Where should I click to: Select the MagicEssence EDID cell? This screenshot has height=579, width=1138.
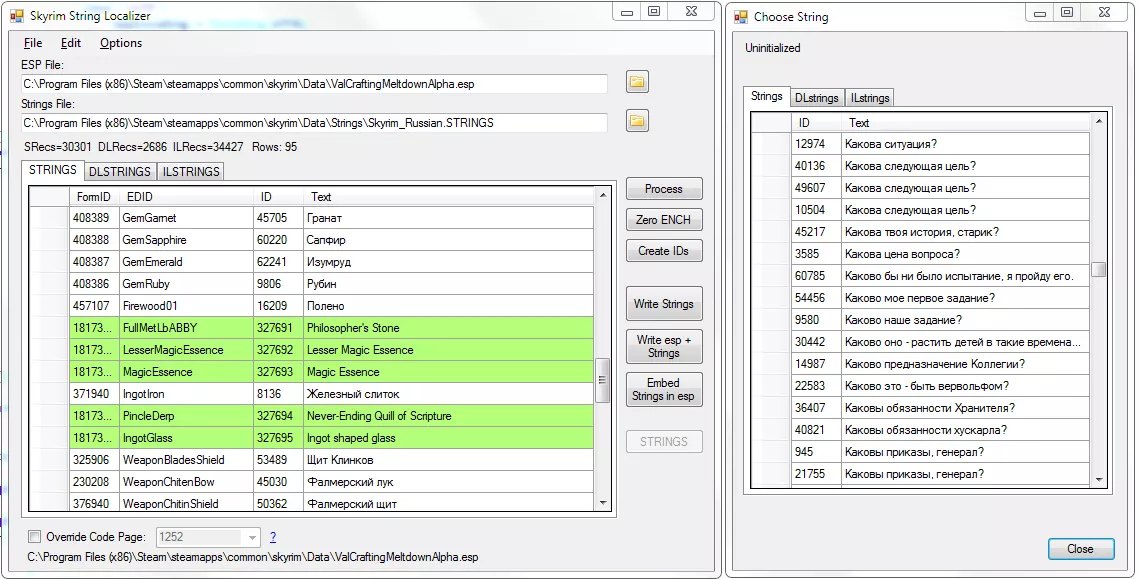[187, 372]
